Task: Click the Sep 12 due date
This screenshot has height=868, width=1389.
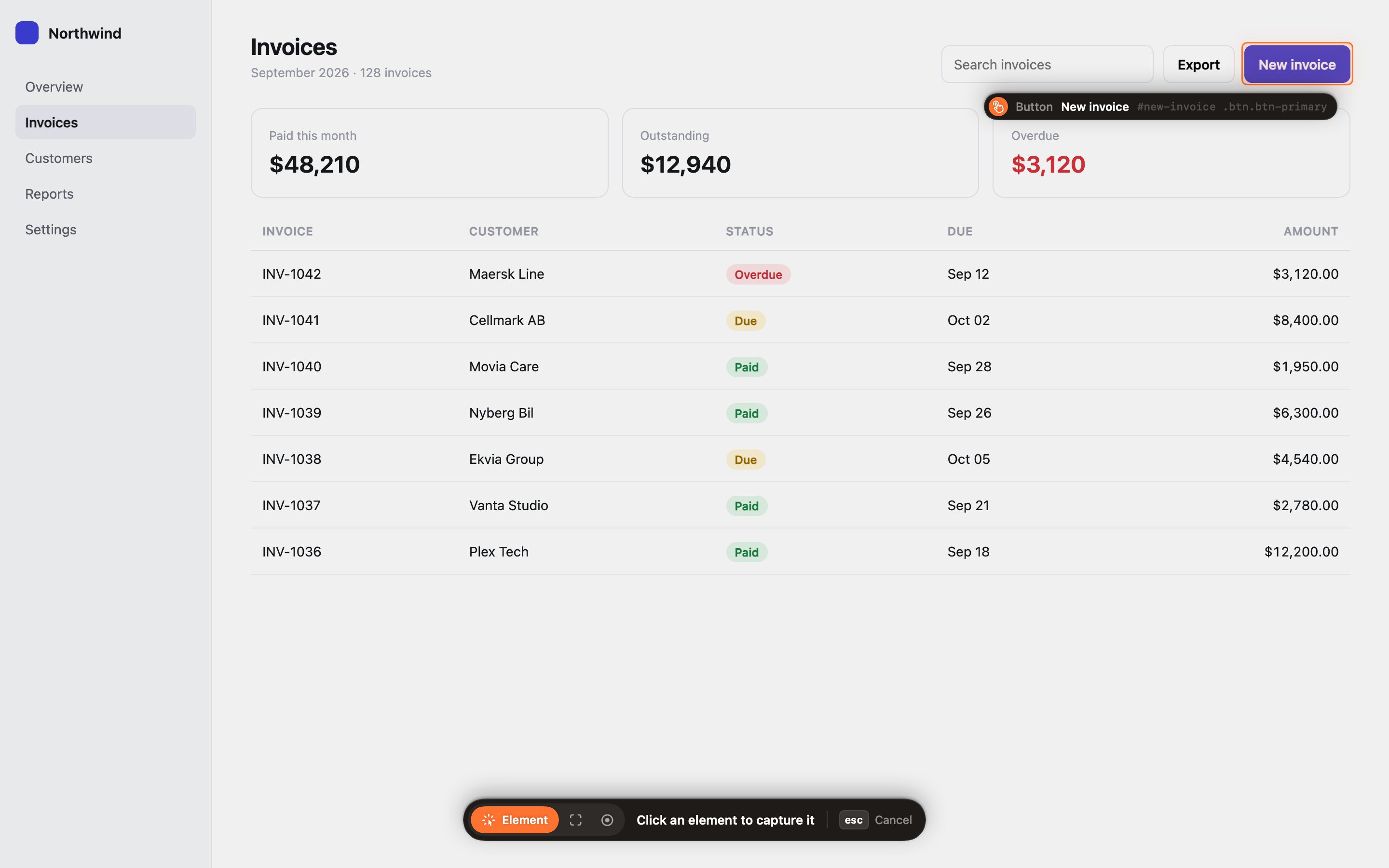Action: pyautogui.click(x=967, y=274)
